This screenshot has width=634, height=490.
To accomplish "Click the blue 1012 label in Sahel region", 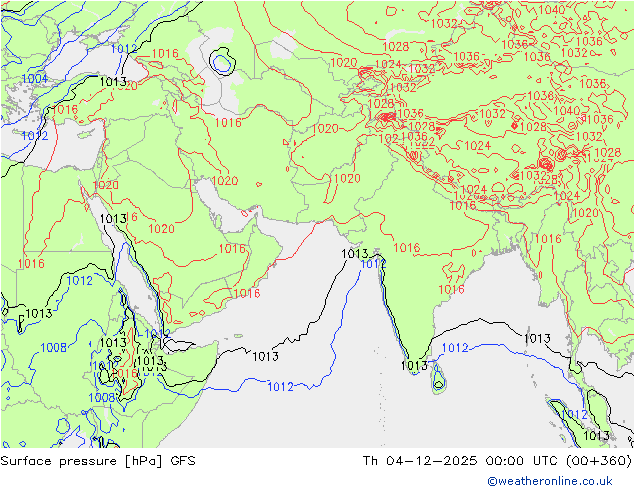I will (80, 281).
